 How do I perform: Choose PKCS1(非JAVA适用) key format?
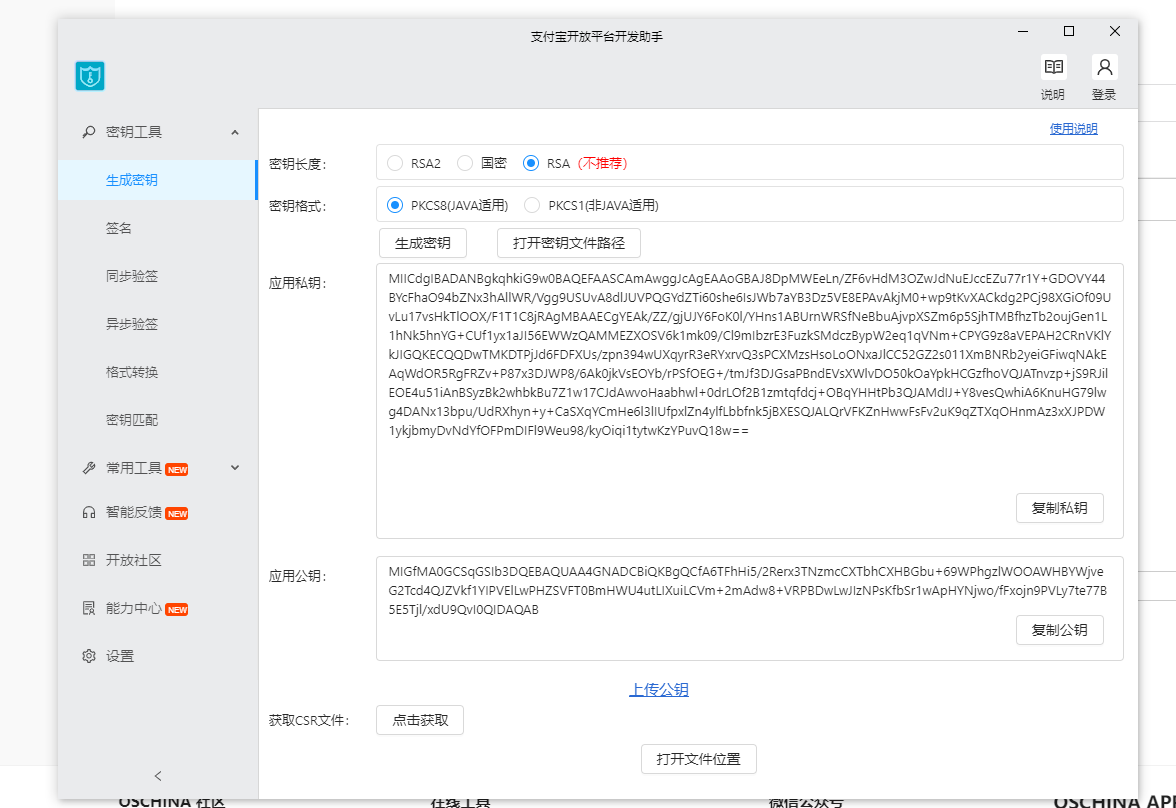point(532,205)
